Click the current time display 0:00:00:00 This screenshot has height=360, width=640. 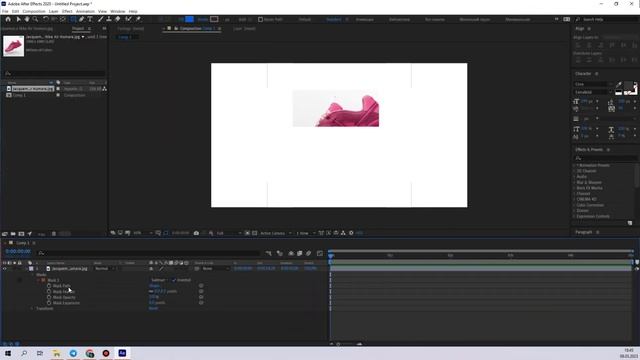(x=18, y=251)
